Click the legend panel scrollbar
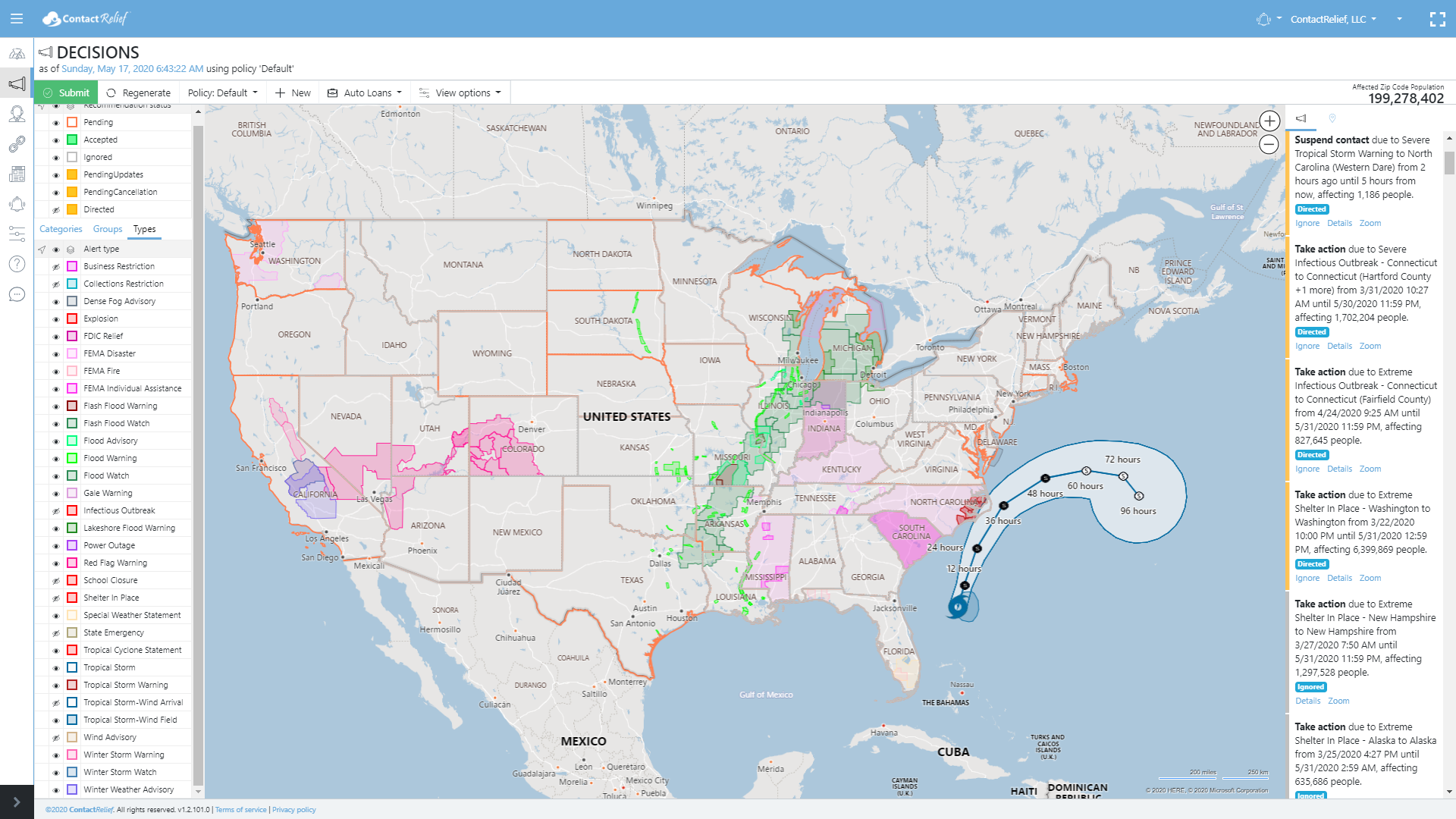 pos(199,455)
